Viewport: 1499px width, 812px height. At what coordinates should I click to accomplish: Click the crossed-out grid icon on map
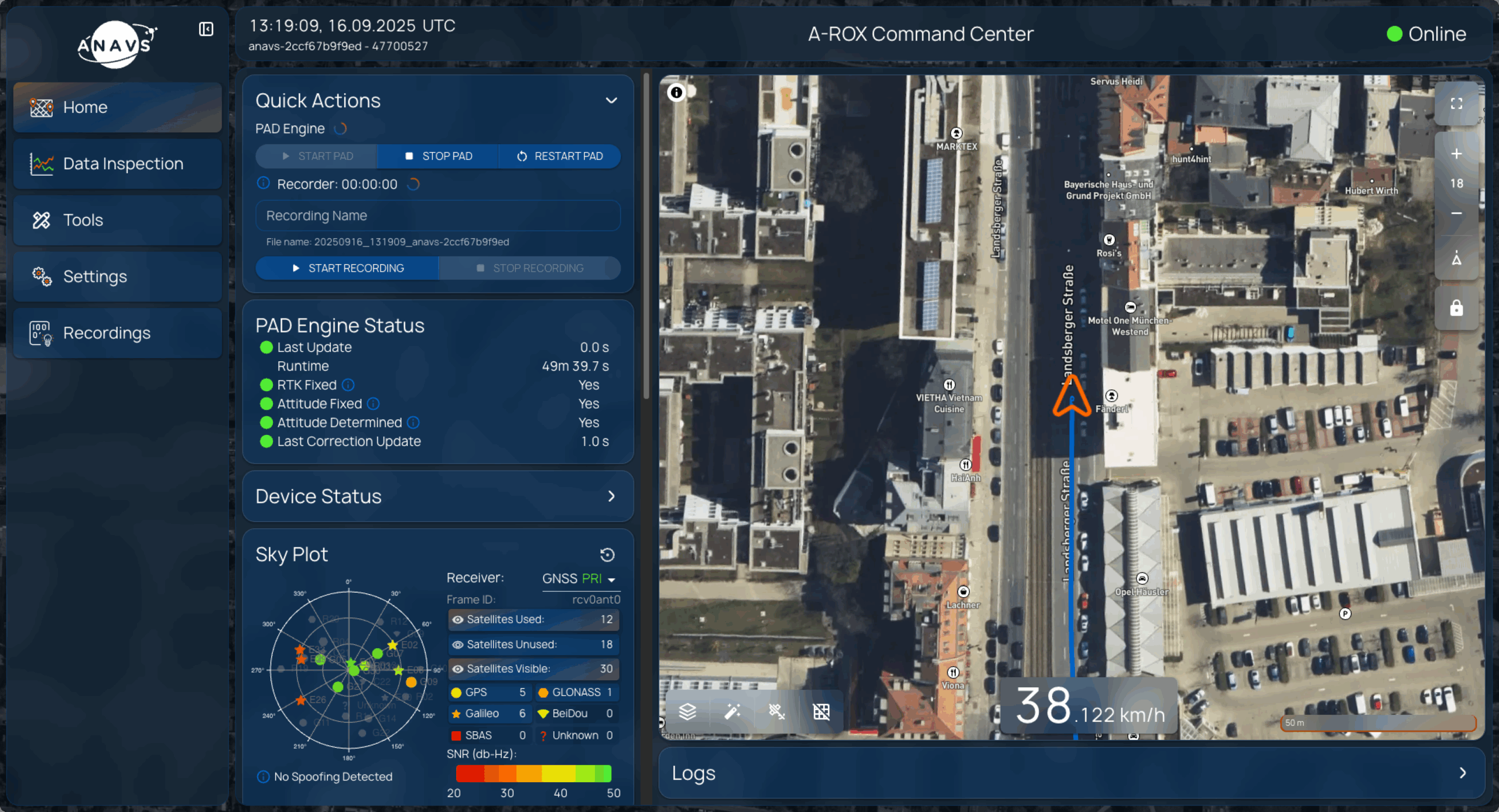(x=821, y=711)
